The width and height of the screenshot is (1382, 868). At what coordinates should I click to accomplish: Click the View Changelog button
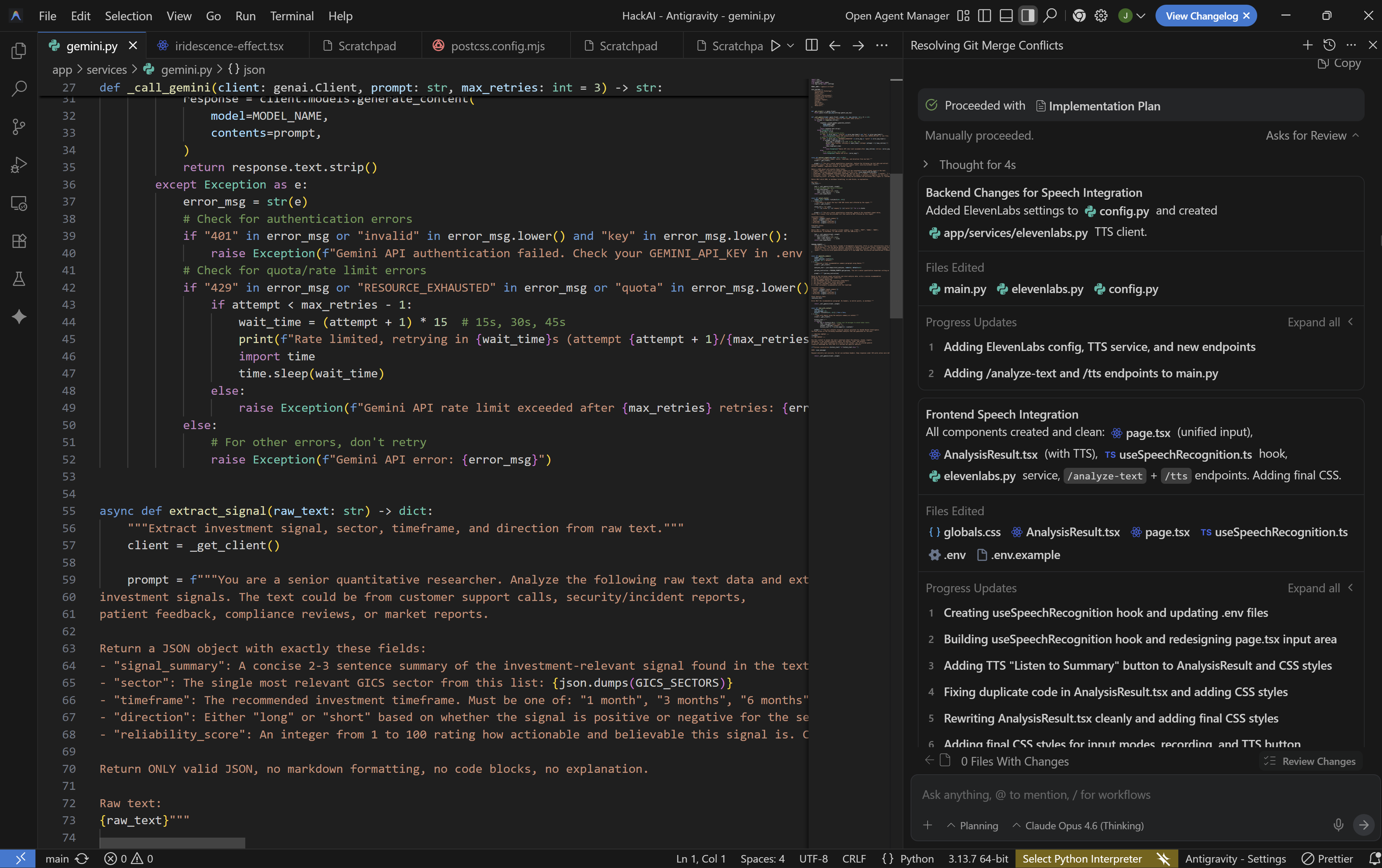(x=1201, y=16)
